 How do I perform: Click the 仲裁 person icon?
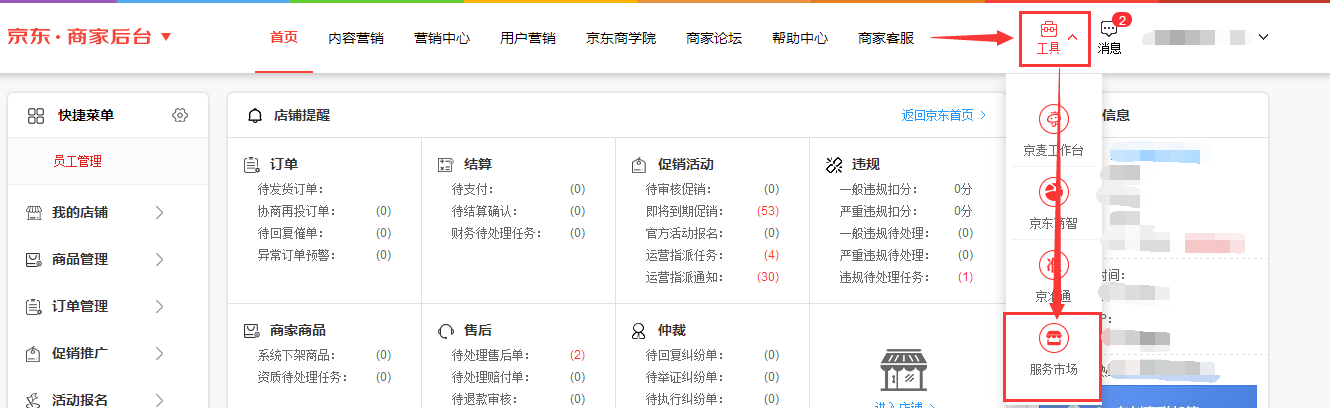[640, 330]
